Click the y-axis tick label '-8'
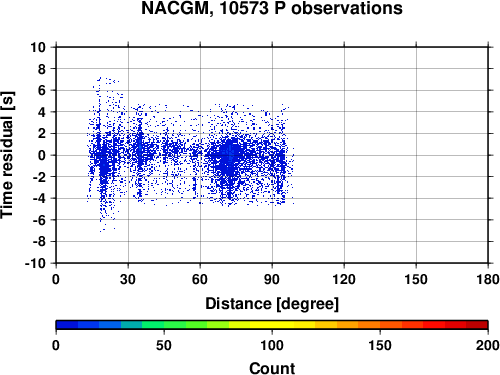This screenshot has width=500, height=375. tap(39, 242)
